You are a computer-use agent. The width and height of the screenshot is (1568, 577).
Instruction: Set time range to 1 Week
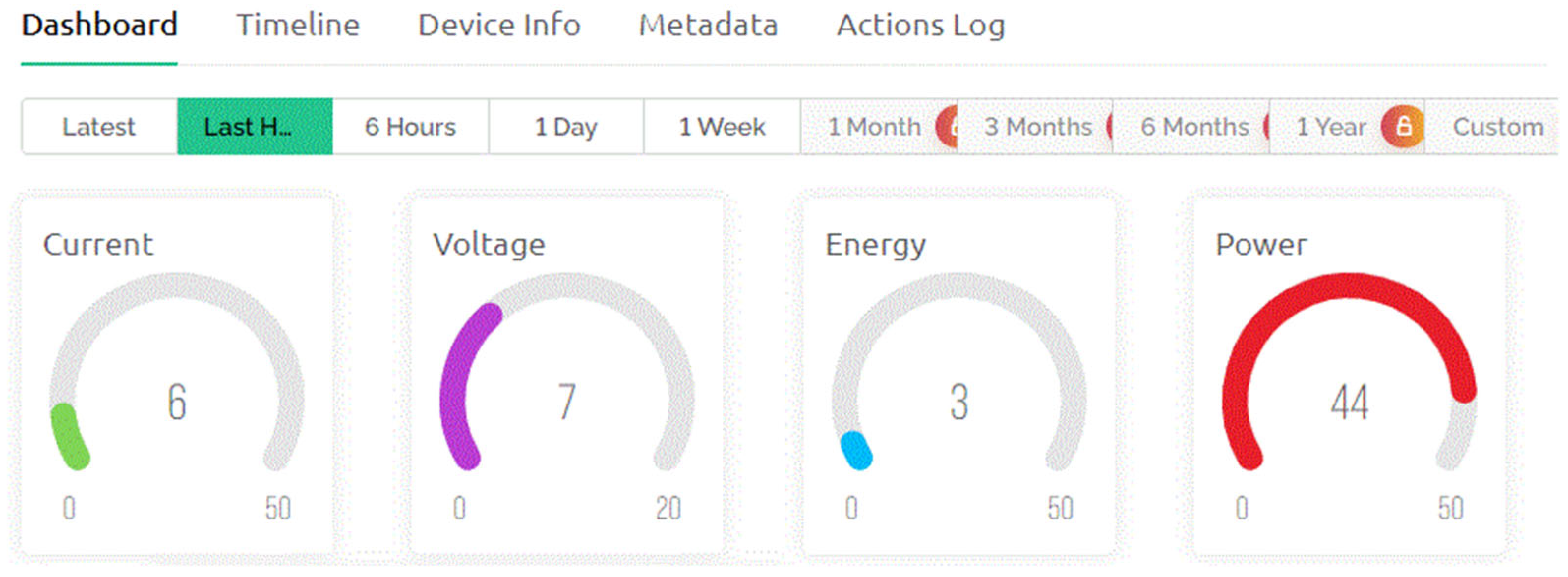(x=721, y=127)
